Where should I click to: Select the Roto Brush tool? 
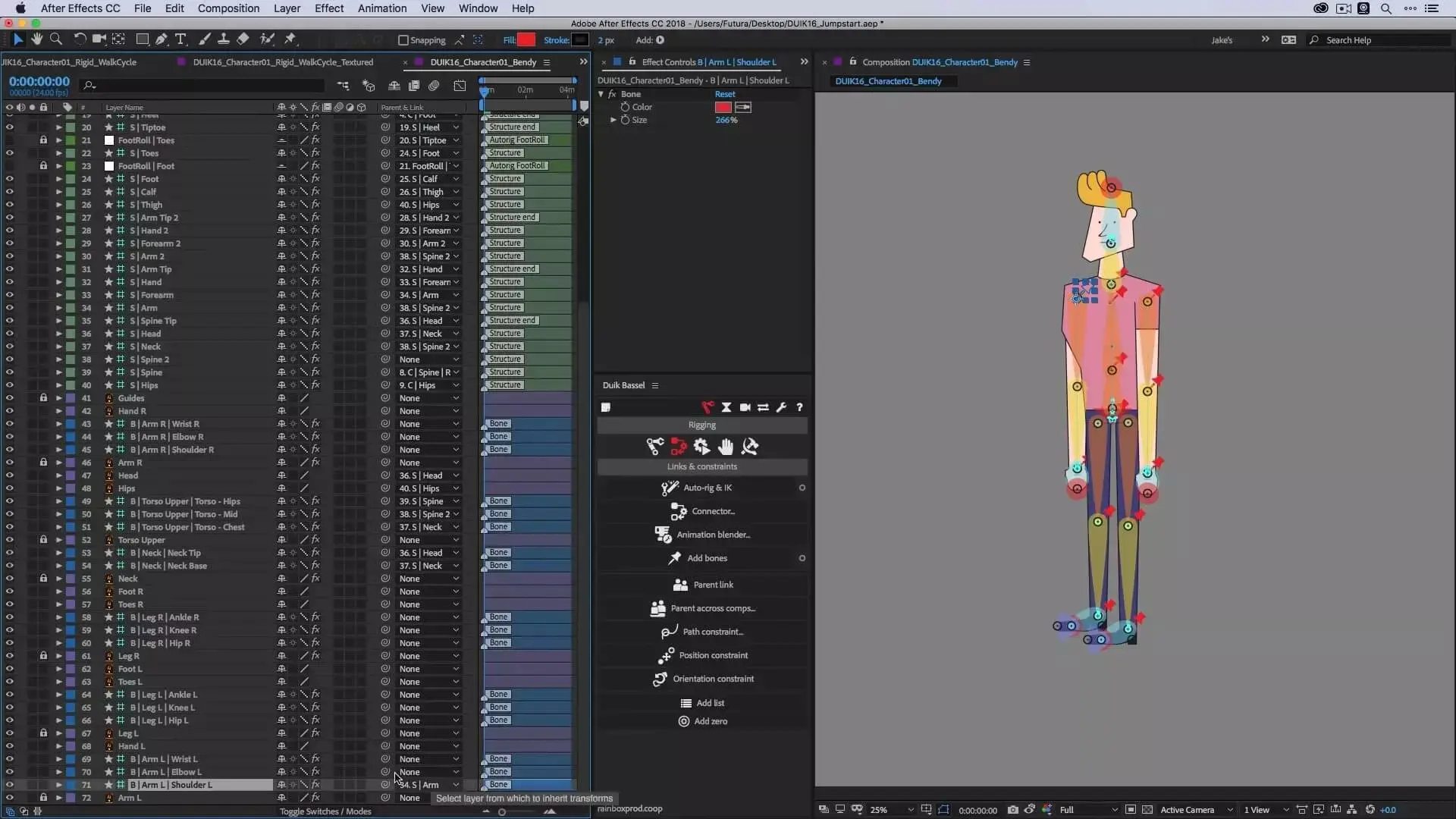coord(267,39)
